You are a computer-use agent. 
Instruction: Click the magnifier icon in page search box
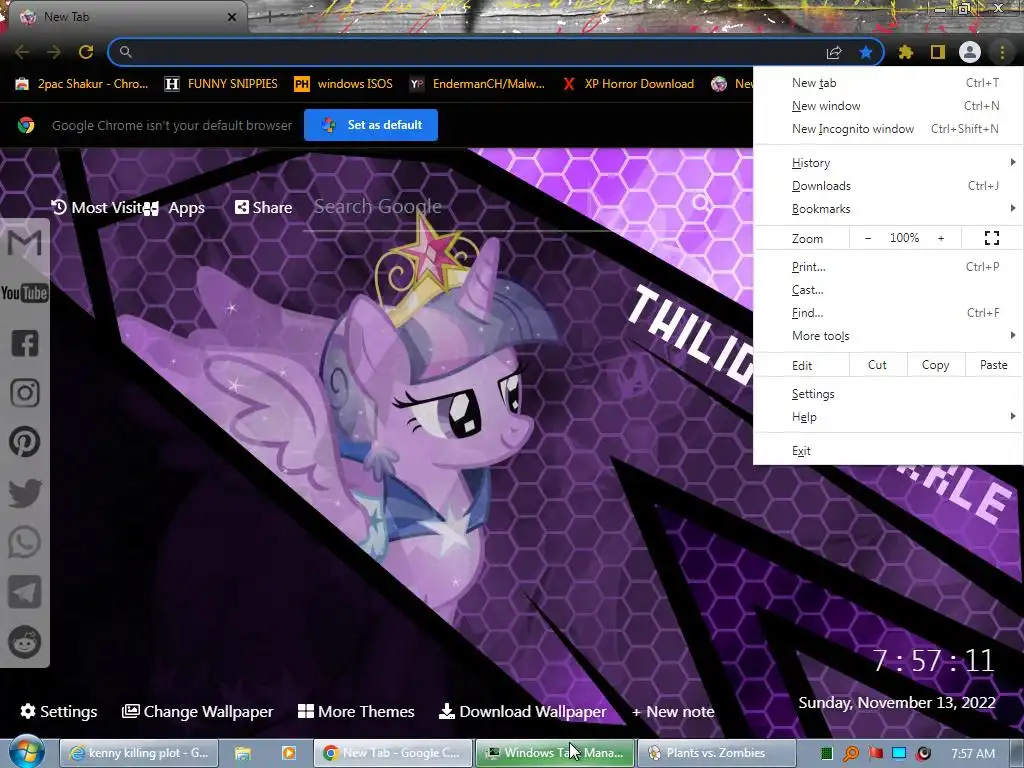coord(700,202)
